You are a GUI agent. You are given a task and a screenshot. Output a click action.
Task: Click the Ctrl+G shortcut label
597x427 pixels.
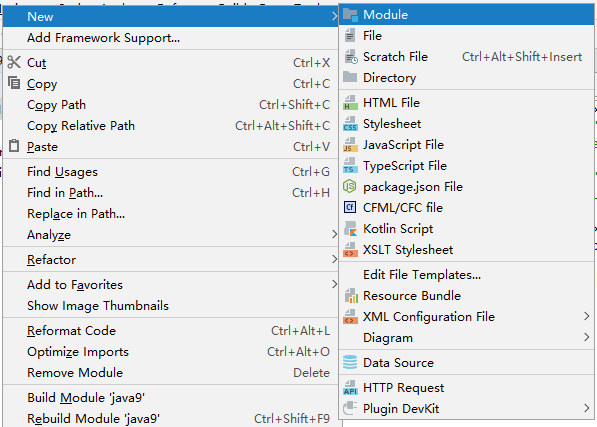[311, 172]
